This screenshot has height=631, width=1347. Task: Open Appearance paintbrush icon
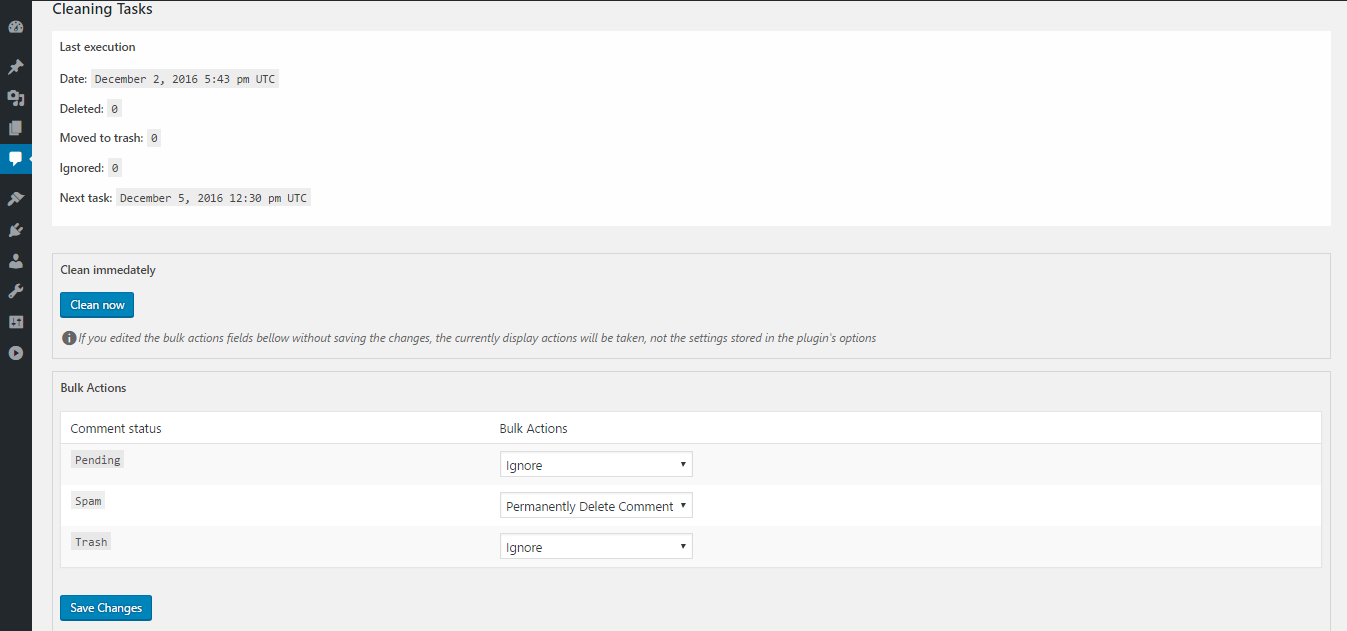[15, 199]
